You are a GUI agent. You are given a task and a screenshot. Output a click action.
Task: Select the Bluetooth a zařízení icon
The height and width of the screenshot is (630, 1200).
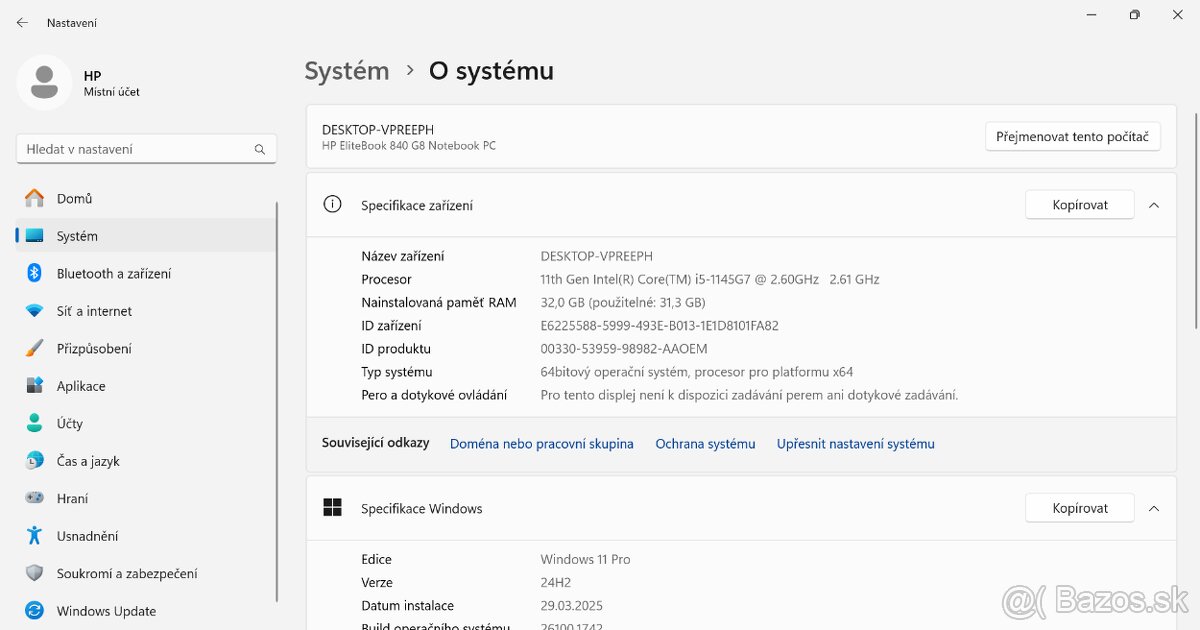click(x=35, y=273)
